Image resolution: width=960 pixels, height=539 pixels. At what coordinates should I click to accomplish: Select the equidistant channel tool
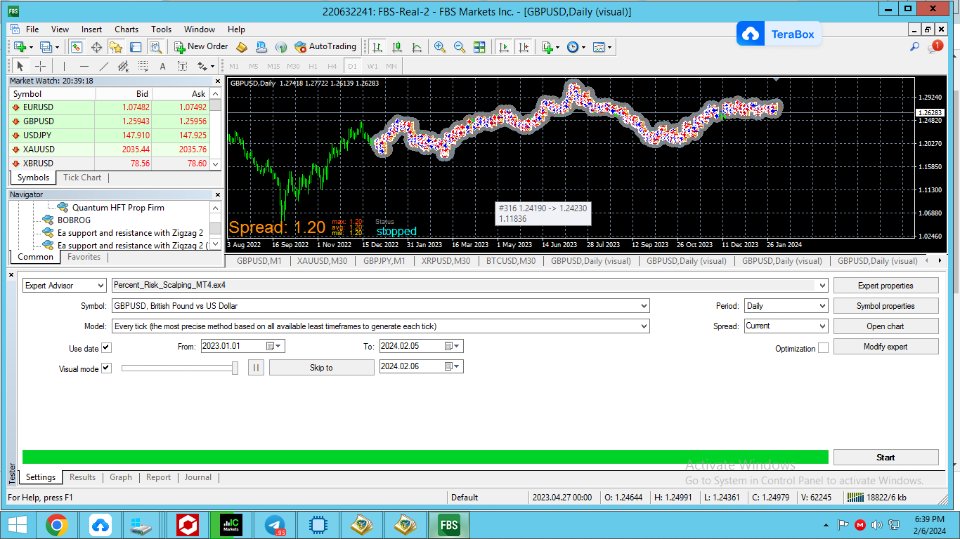(123, 66)
